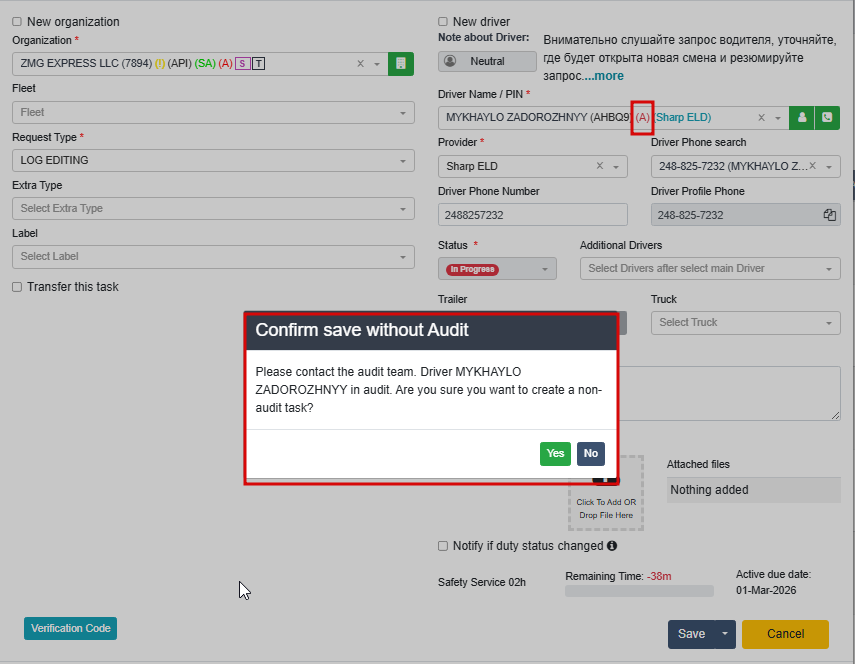Click the green driver profile person icon
The height and width of the screenshot is (664, 855).
802,118
